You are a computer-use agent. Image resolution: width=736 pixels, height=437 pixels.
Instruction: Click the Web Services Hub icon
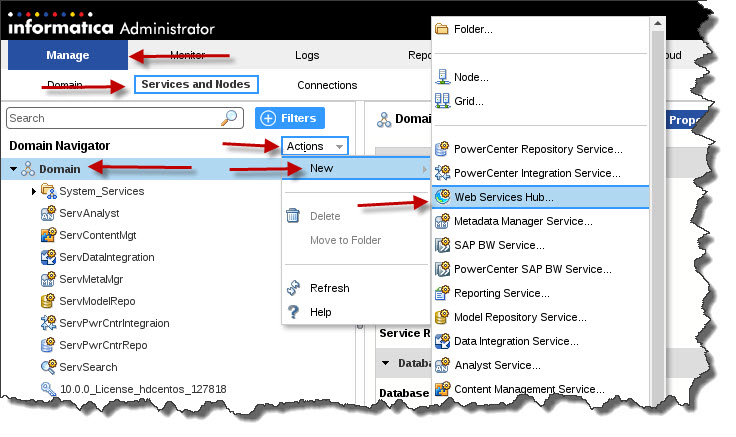442,197
